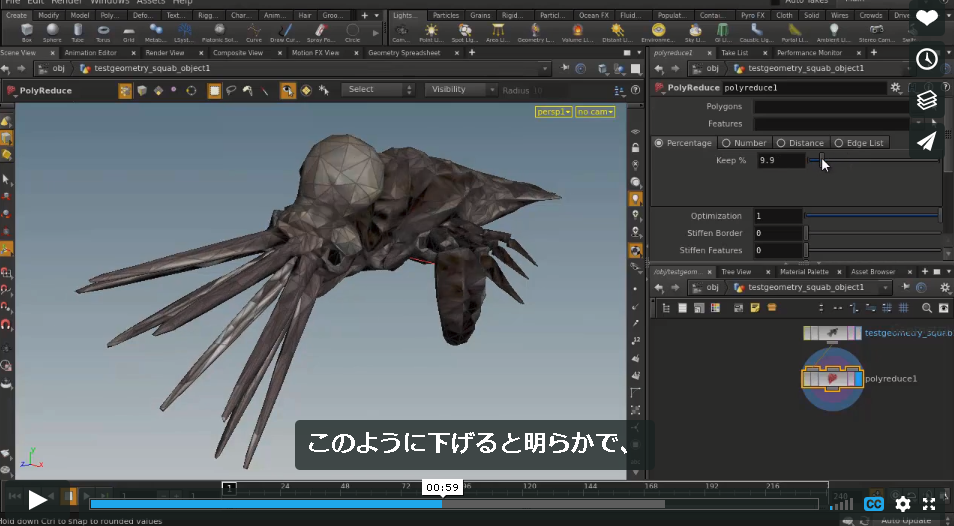This screenshot has width=954, height=526.
Task: Add an Area Light from shelf
Action: (x=498, y=32)
